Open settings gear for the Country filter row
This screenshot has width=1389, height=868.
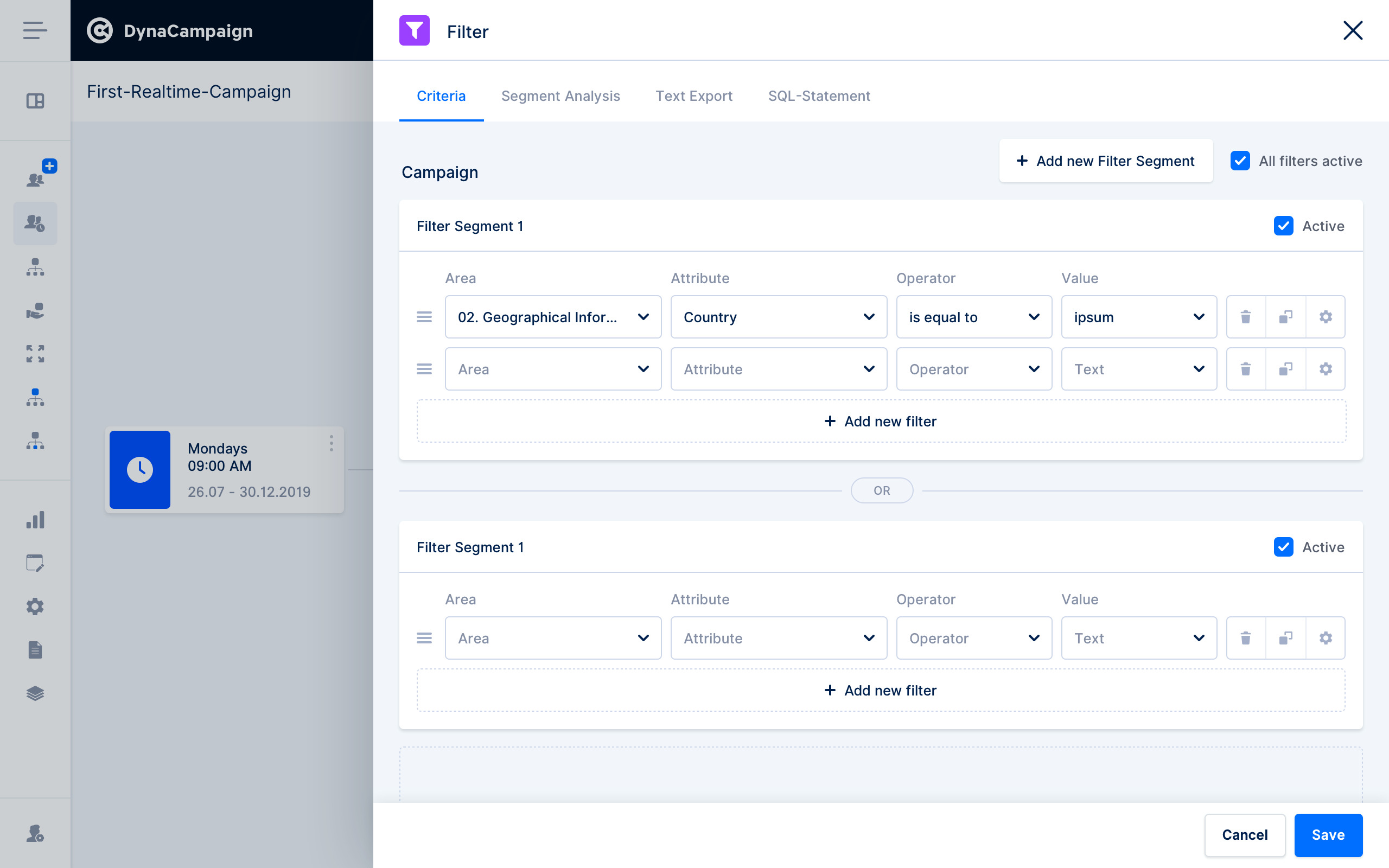(1326, 317)
